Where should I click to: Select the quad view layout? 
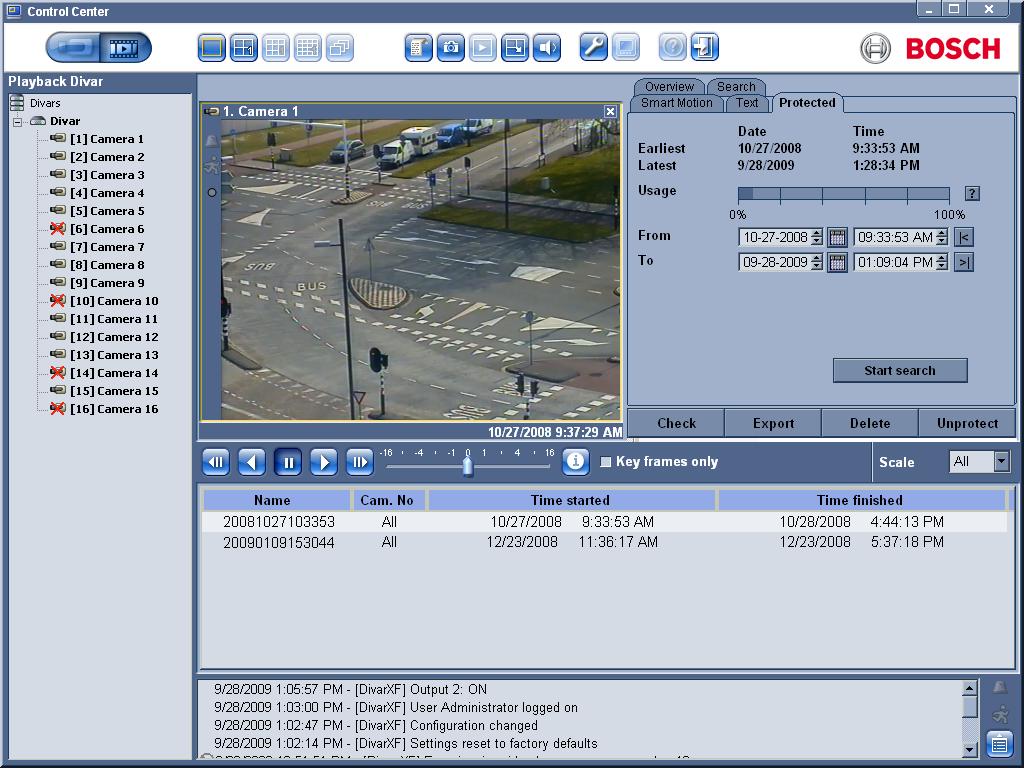coord(244,48)
